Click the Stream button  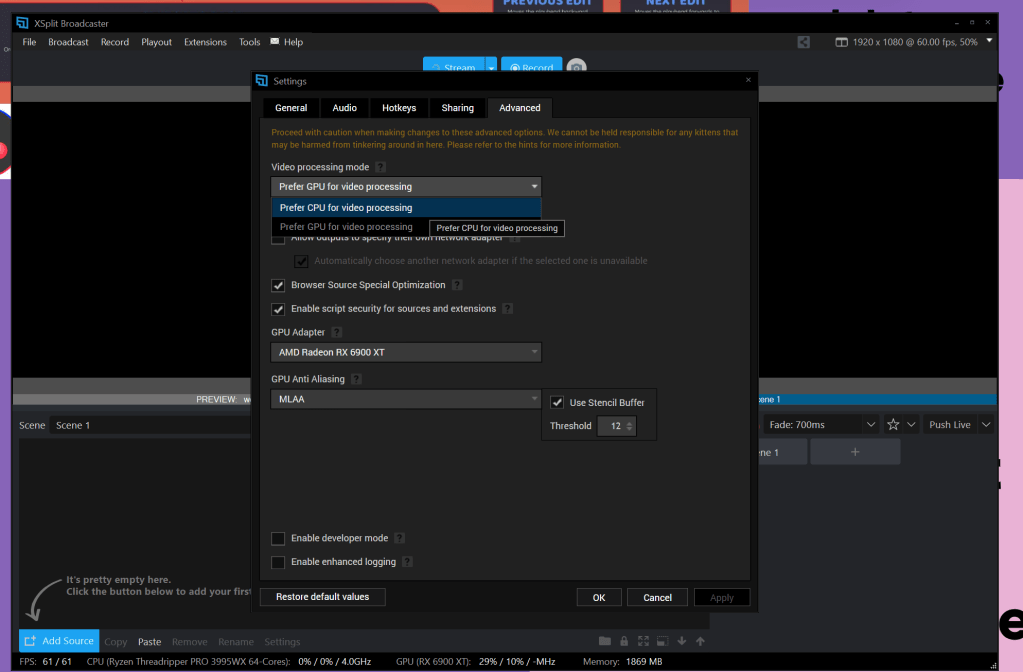[453, 67]
